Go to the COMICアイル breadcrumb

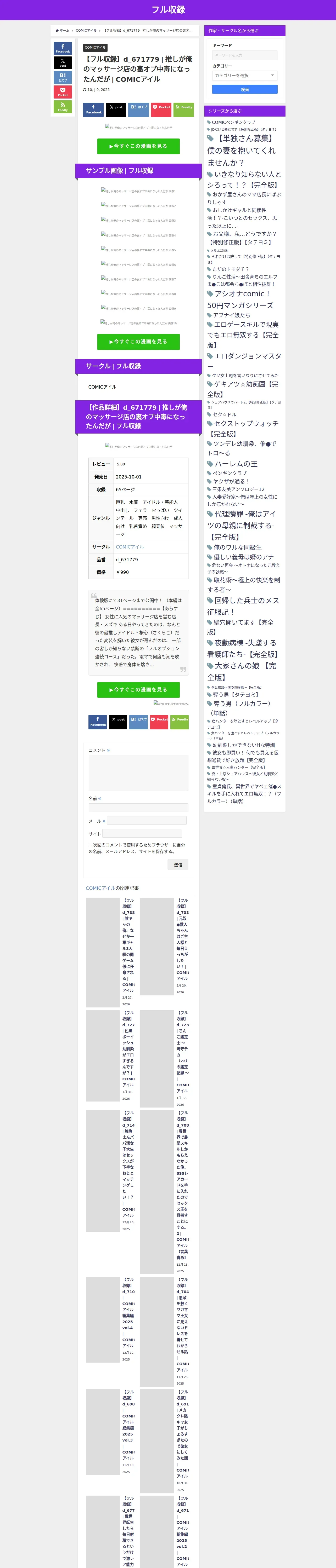point(86,30)
